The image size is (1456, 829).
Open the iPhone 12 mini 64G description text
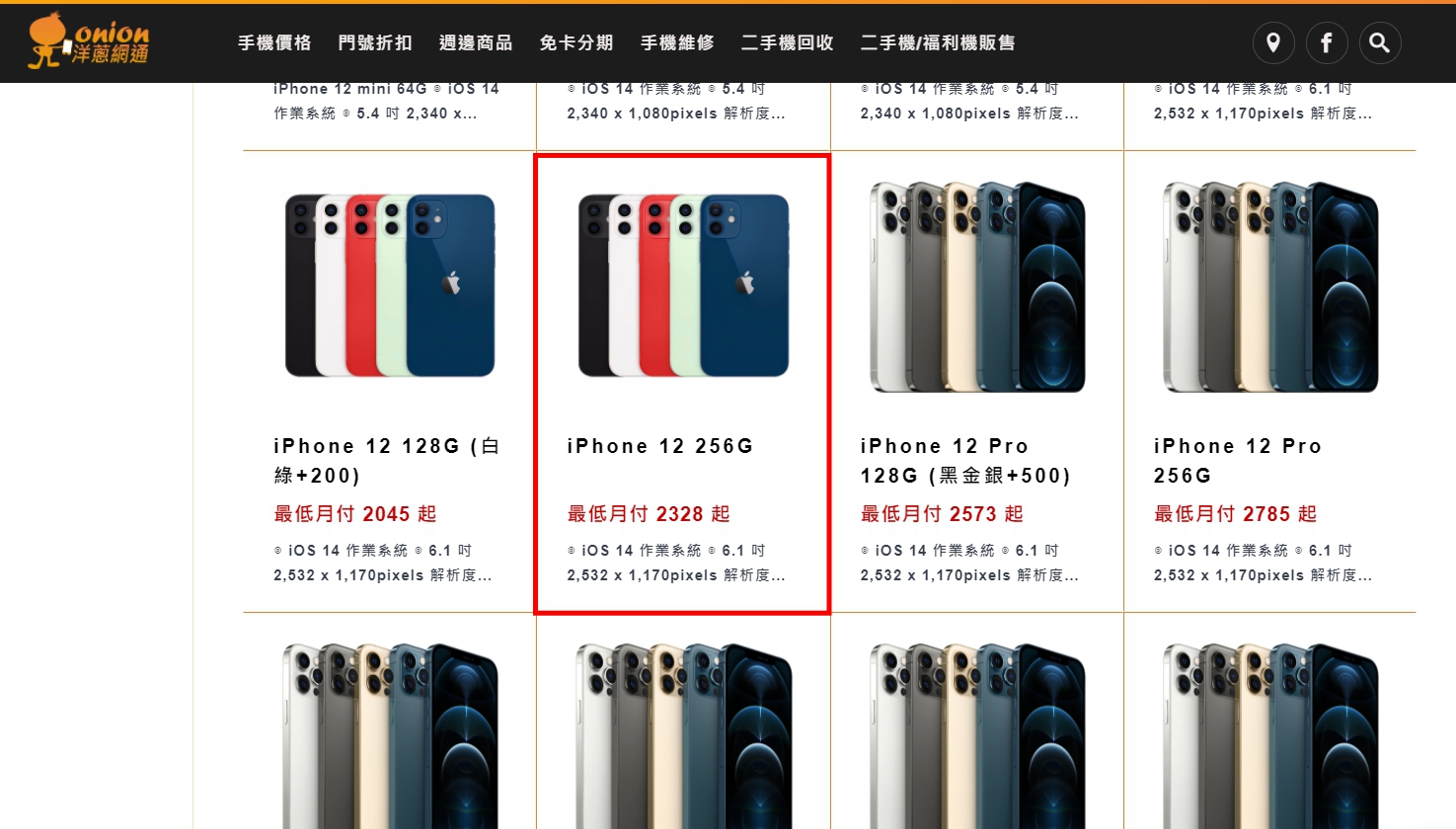(387, 102)
